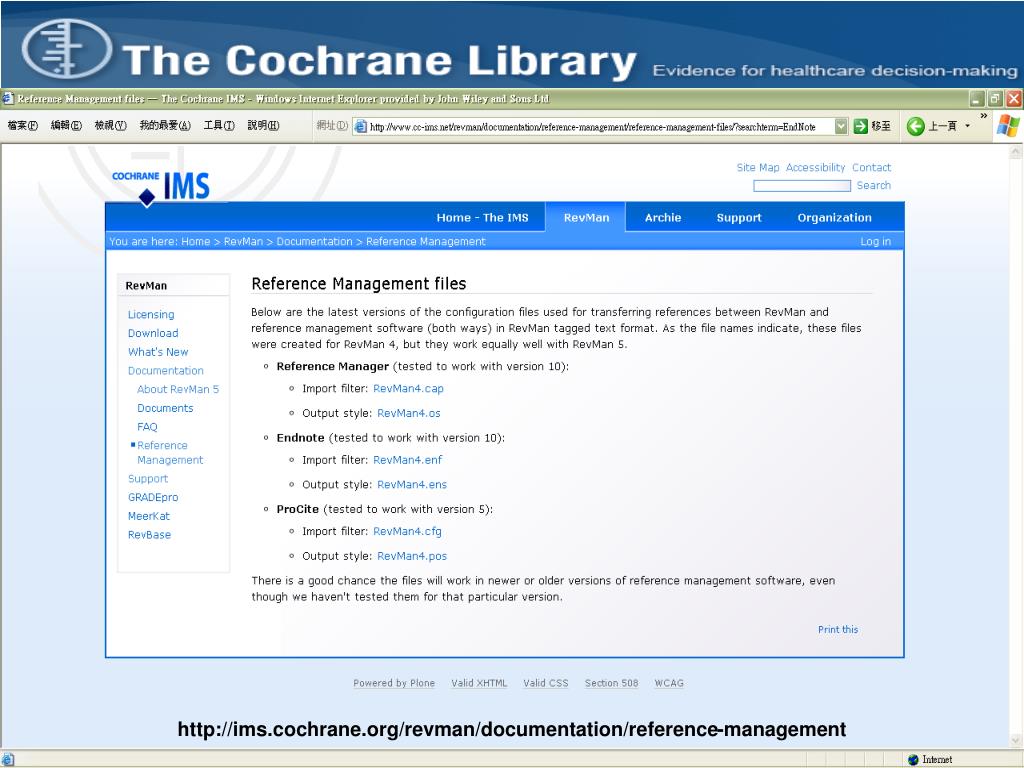Switch to the Archie tab
Screen dimensions: 1024x768
(x=662, y=216)
